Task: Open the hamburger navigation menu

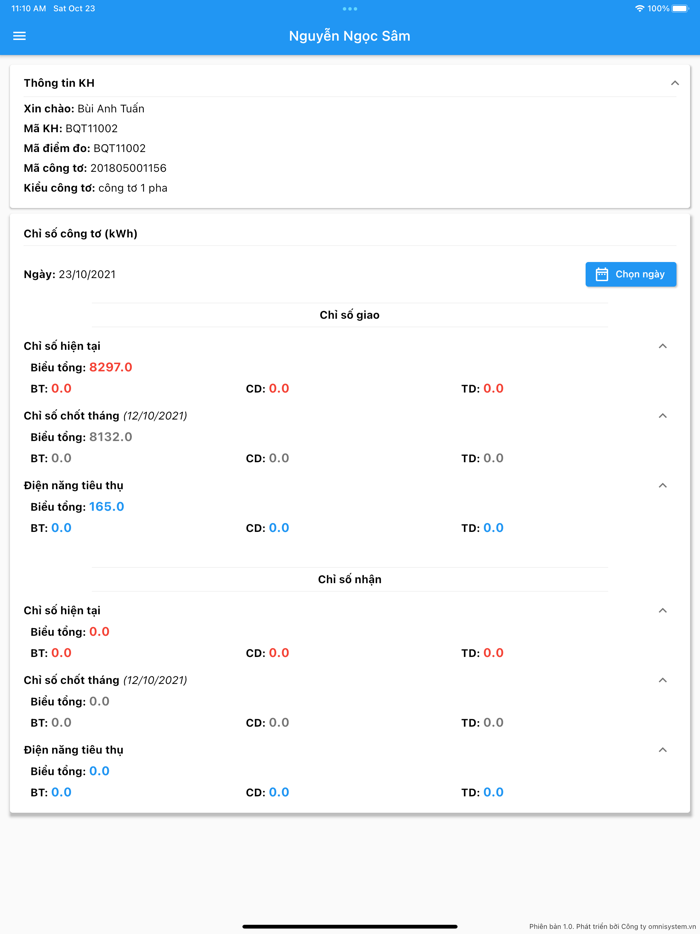Action: (x=19, y=36)
